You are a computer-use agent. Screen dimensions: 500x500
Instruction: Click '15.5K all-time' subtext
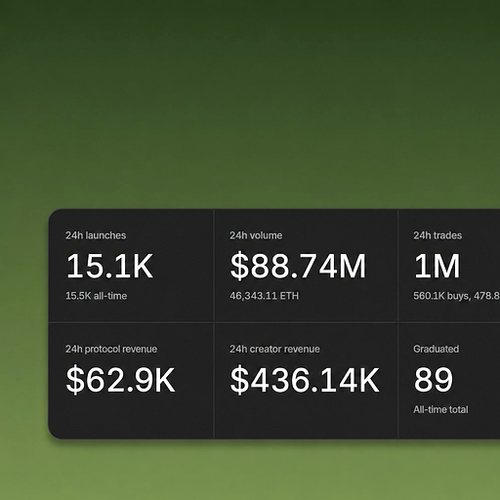96,296
